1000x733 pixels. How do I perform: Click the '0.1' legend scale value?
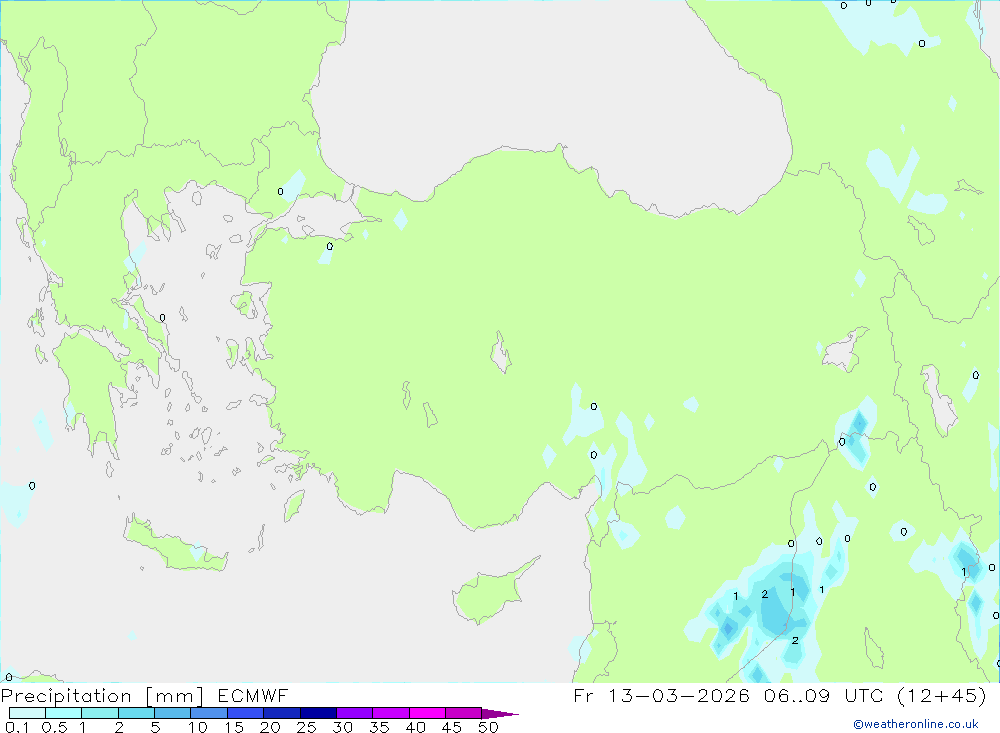17,727
